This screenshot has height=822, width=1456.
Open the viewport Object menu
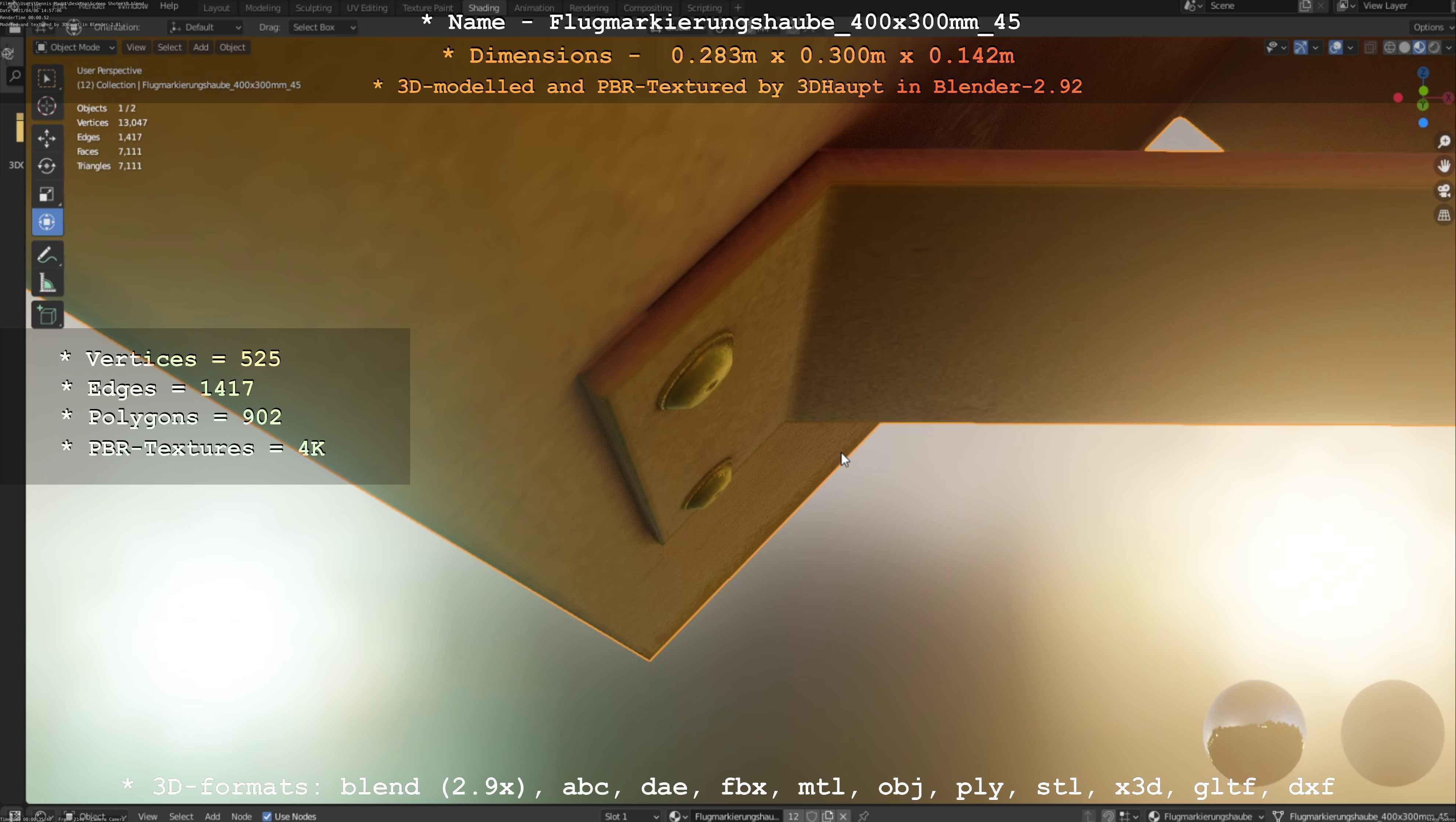tap(232, 47)
